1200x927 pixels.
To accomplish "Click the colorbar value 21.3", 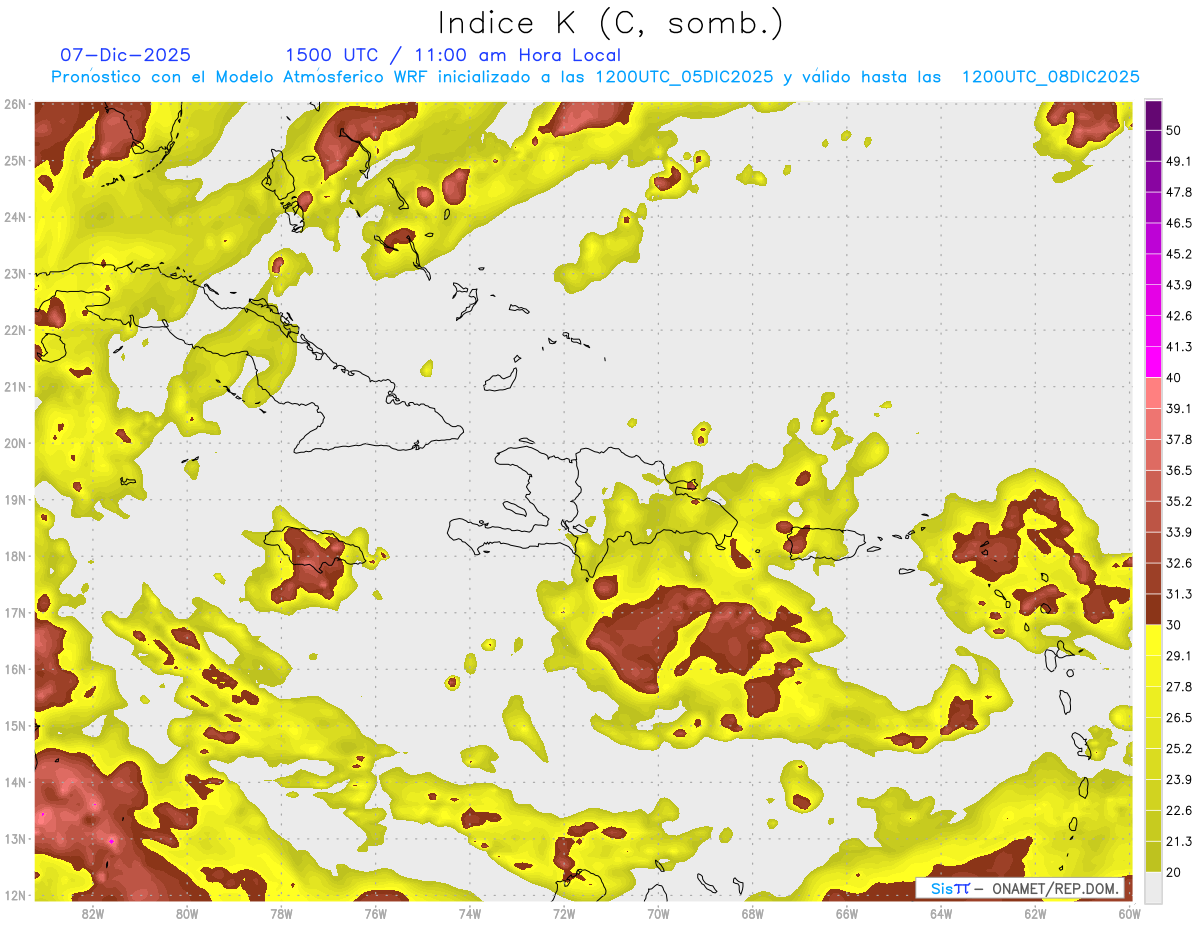I will tap(1179, 841).
